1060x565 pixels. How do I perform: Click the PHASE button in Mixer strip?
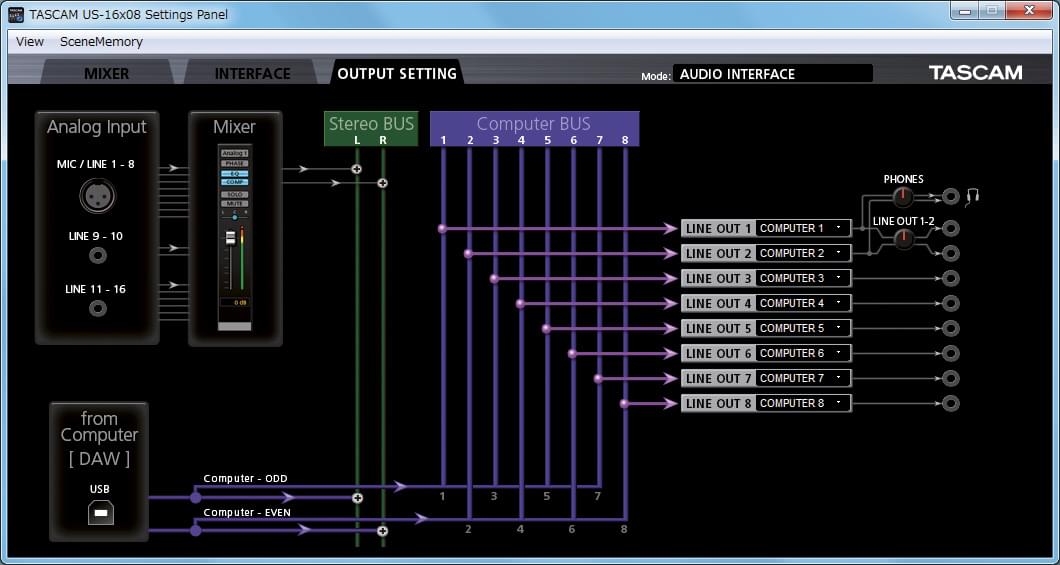coord(235,164)
